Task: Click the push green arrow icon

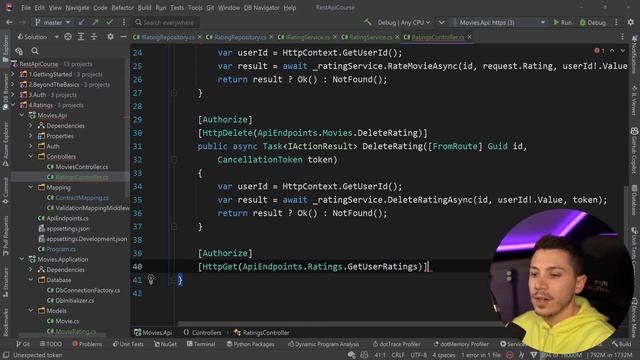Action: click(x=96, y=22)
